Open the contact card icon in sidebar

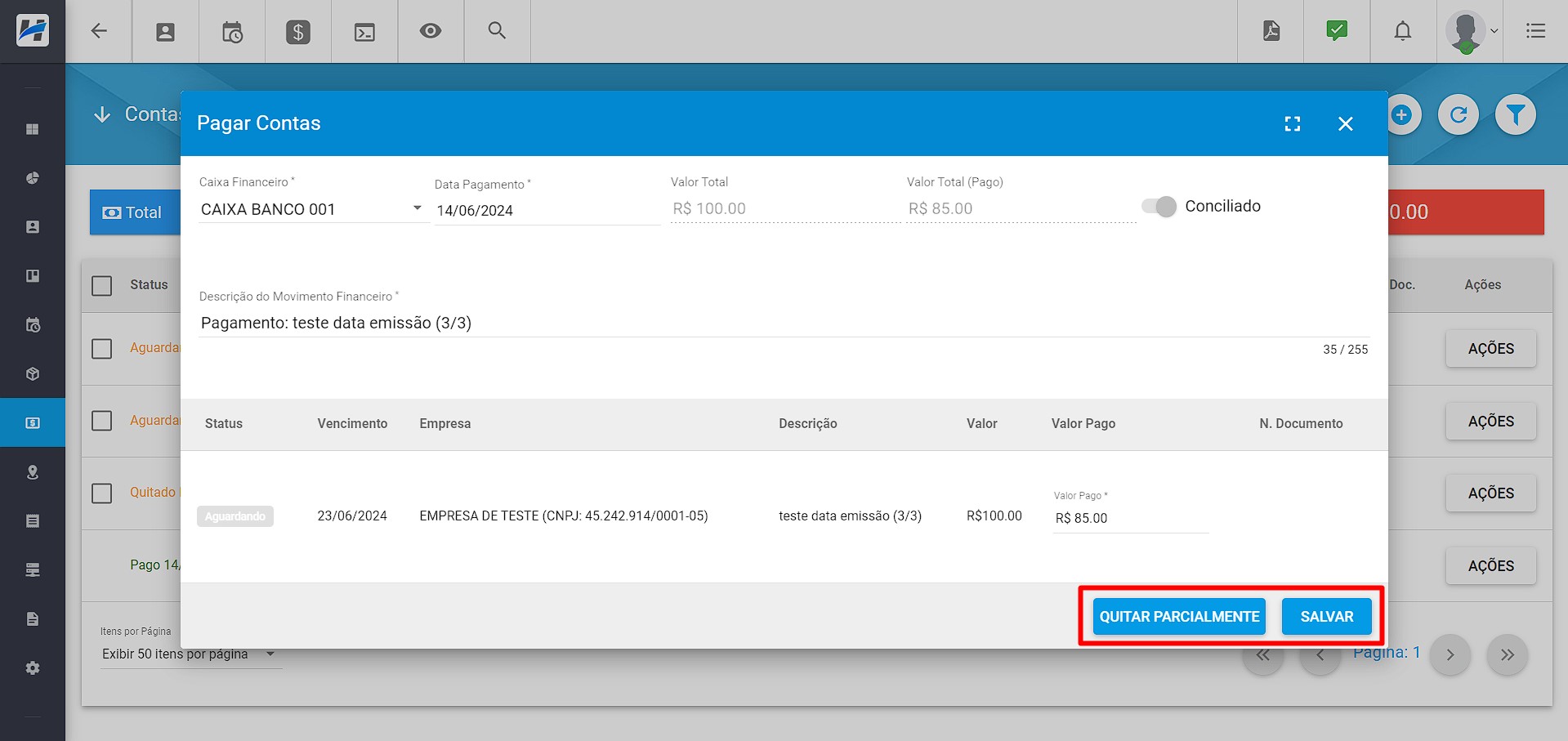pyautogui.click(x=33, y=227)
